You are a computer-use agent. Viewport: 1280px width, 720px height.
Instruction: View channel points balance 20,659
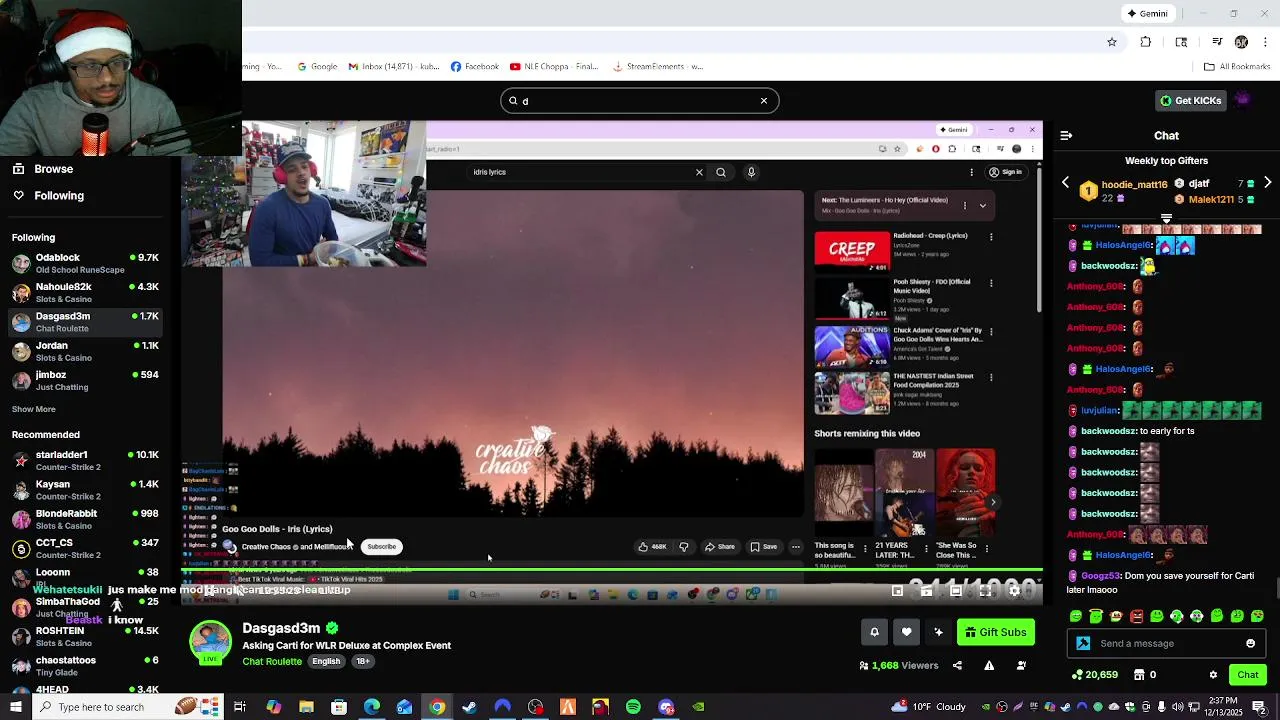[1095, 675]
